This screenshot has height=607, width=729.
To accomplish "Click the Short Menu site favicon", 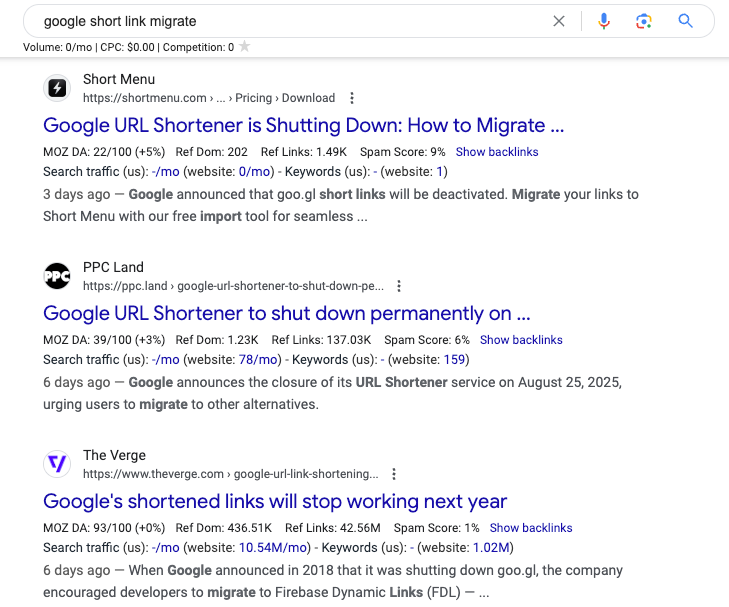I will point(57,88).
